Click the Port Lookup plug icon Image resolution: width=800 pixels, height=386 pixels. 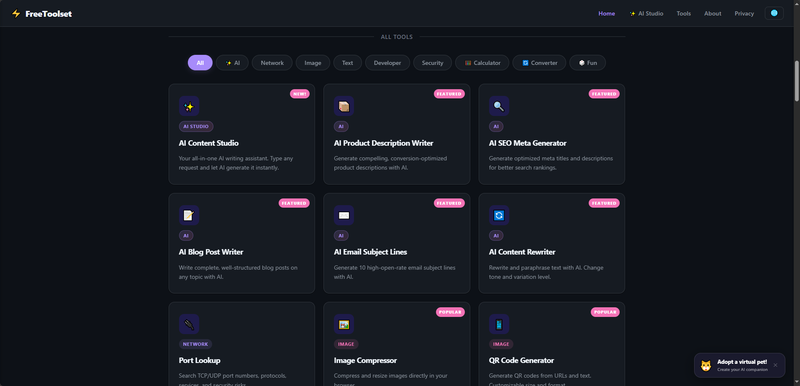[189, 324]
